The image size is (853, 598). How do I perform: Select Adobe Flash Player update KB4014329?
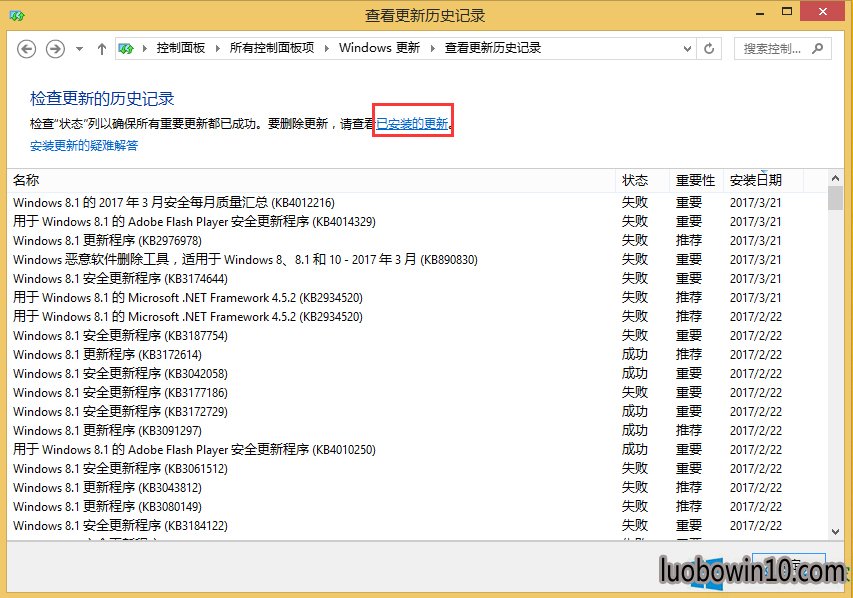coord(417,221)
